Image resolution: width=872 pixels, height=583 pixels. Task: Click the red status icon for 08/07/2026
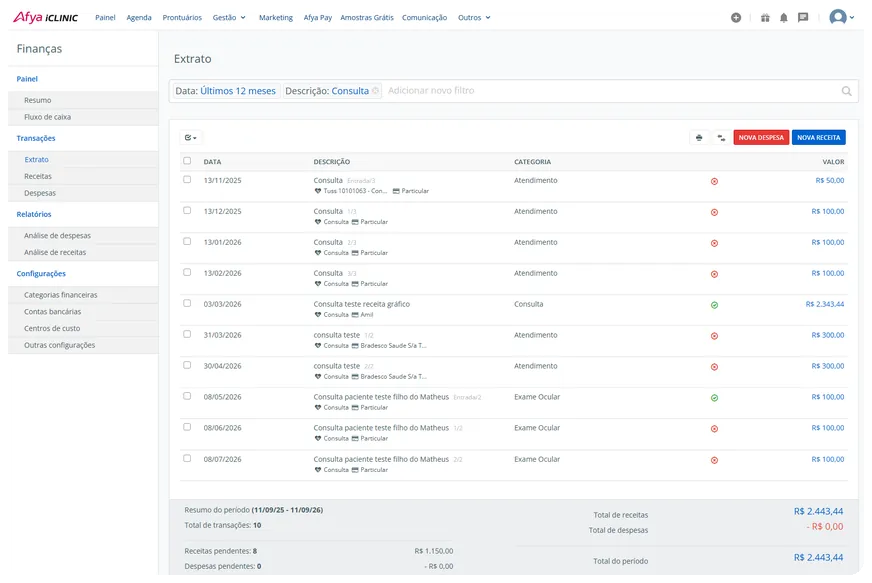(x=715, y=460)
